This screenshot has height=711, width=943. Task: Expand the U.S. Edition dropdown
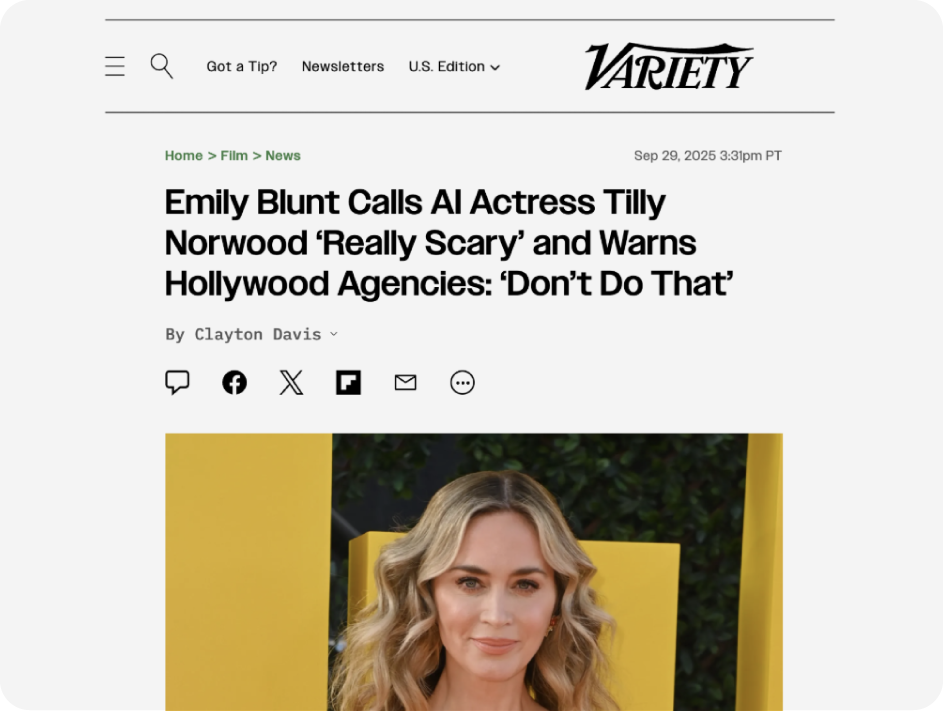pos(454,67)
